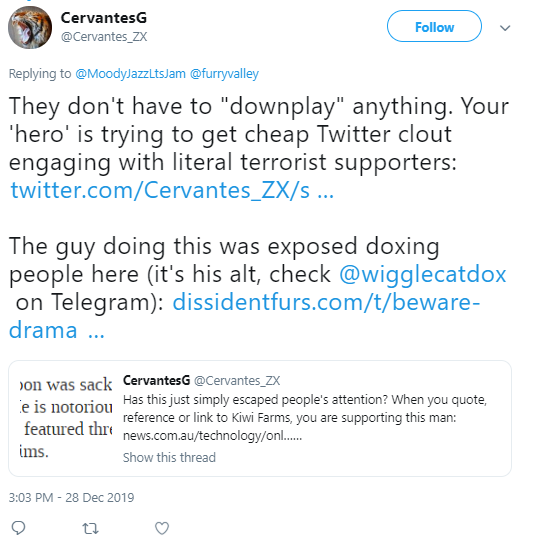
Task: Expand tweet options chevron menu
Action: pos(505,28)
